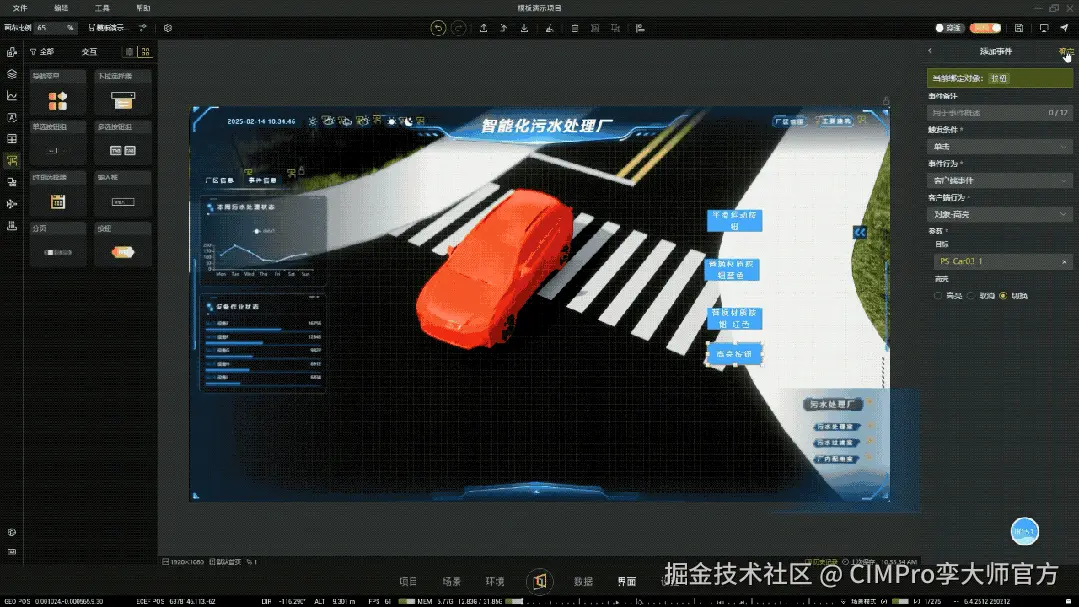Image resolution: width=1079 pixels, height=607 pixels.
Task: Click the pagination component thumbnail
Action: [x=58, y=253]
